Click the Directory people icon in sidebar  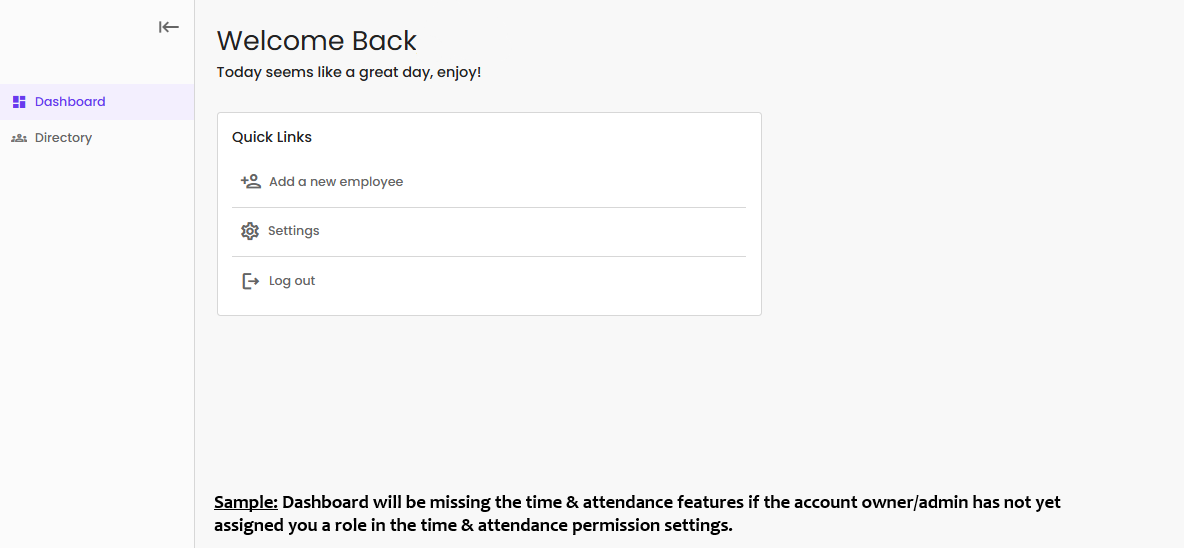(19, 138)
